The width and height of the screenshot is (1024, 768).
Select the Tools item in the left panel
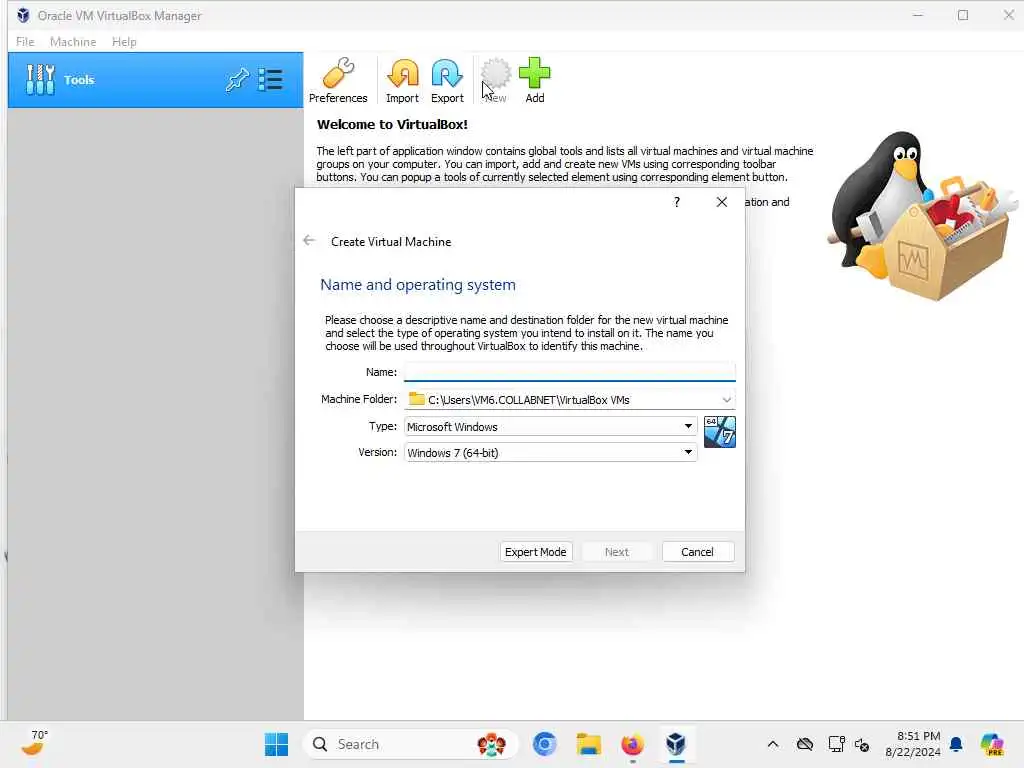pyautogui.click(x=155, y=80)
